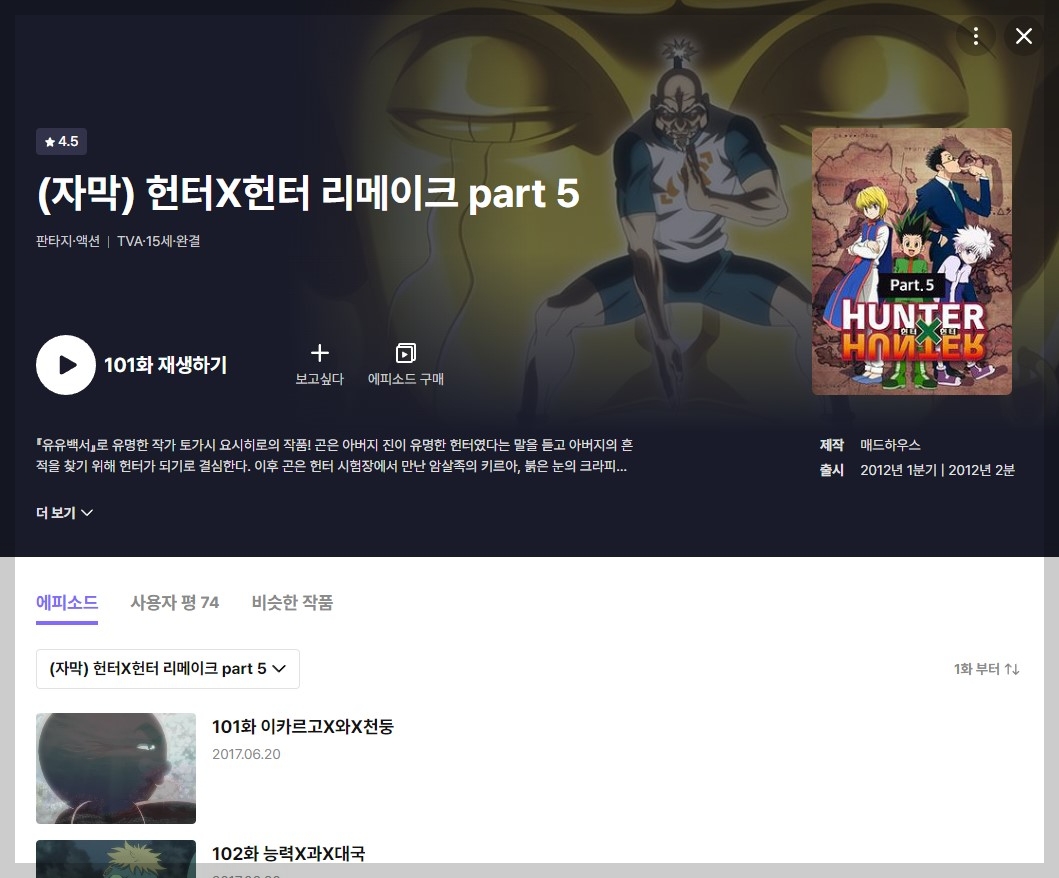
Task: Click the 101화 재생하기 label
Action: click(x=165, y=365)
